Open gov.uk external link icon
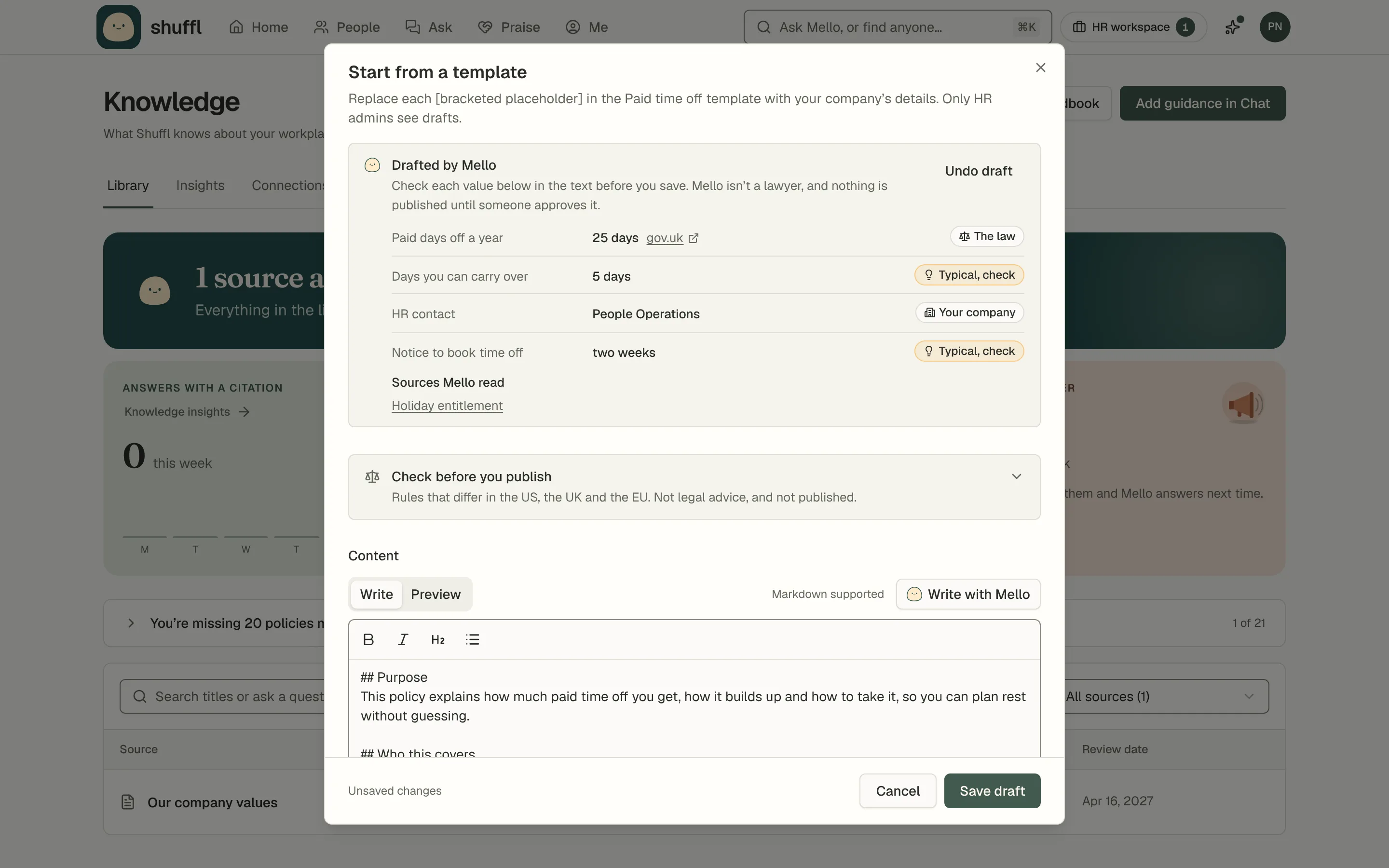 click(x=694, y=238)
